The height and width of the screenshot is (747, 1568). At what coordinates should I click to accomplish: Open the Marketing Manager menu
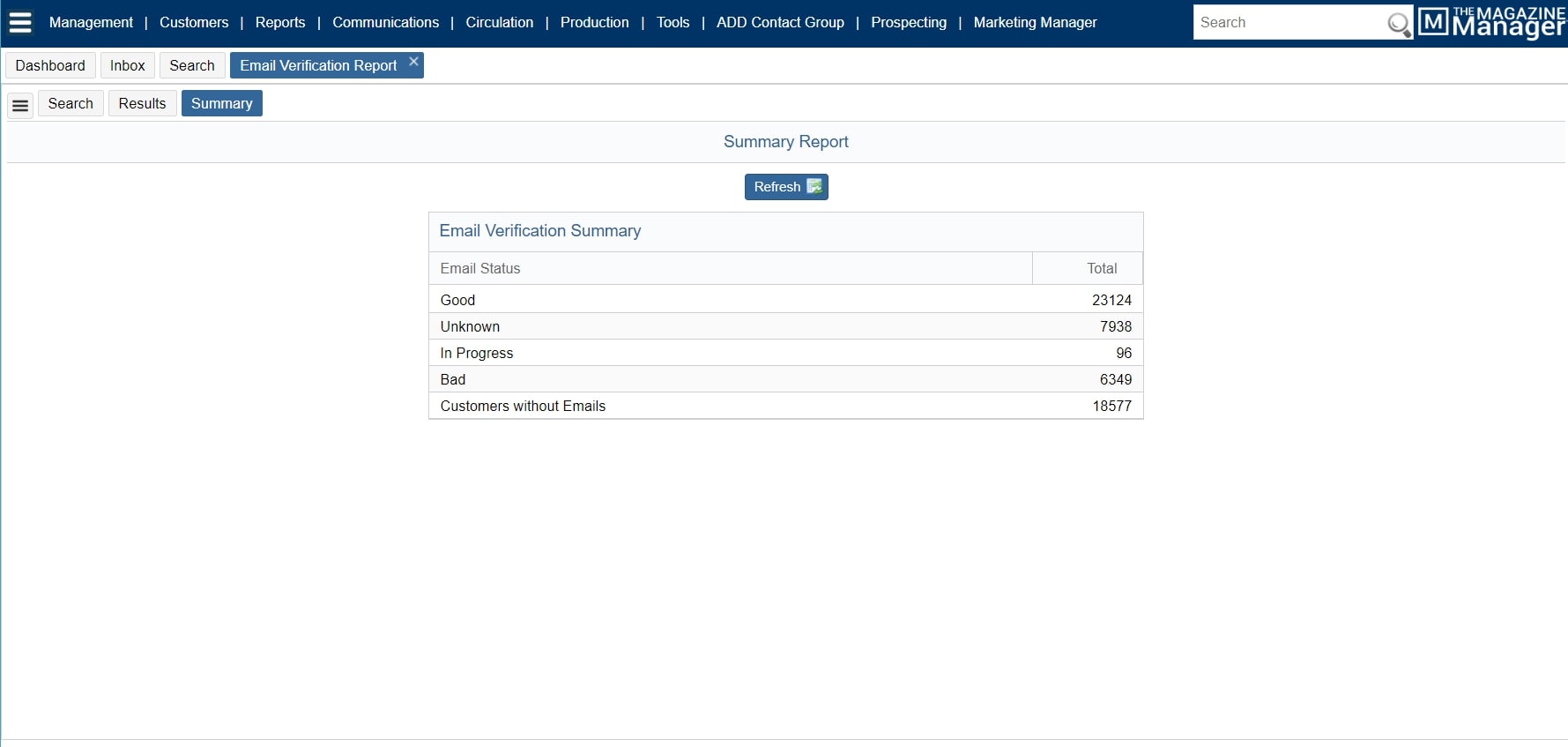click(1035, 23)
